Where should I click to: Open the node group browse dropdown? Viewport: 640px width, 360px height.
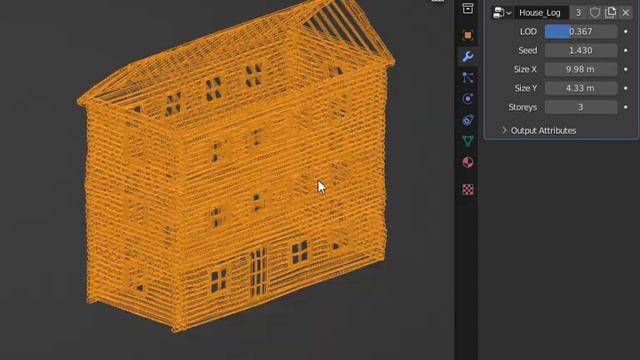[502, 13]
